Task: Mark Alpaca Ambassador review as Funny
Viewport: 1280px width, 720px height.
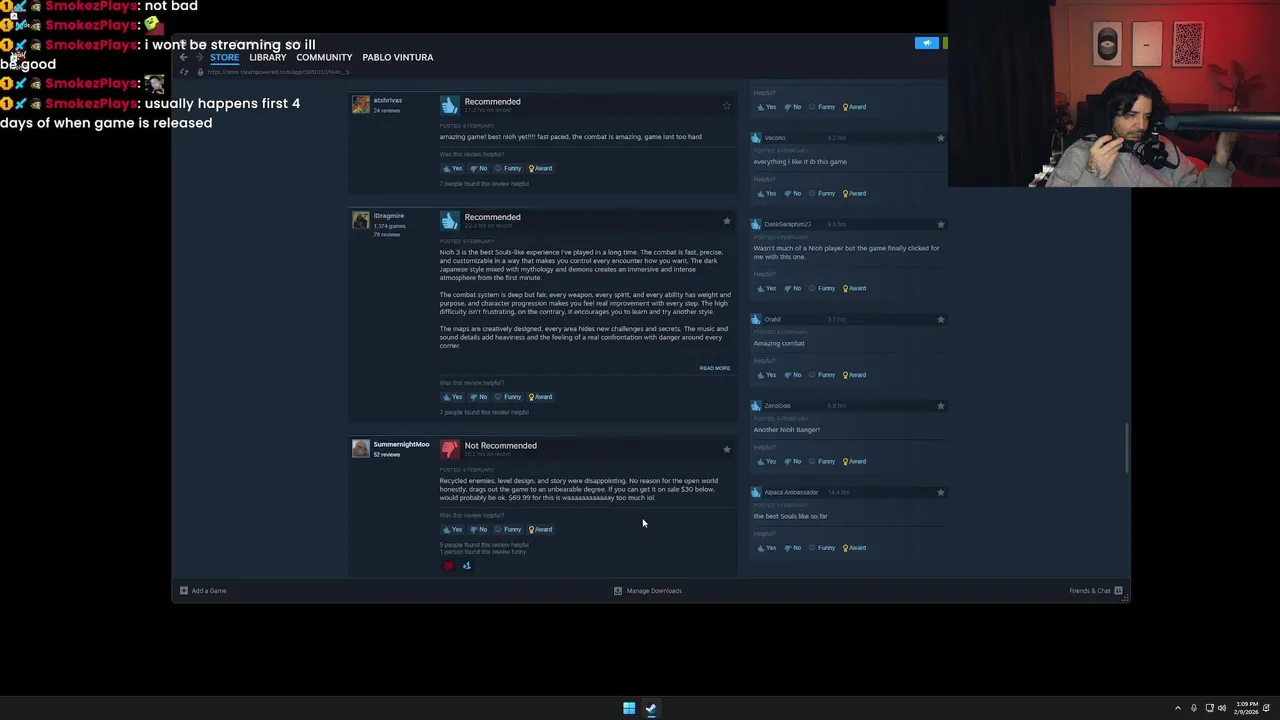Action: click(822, 548)
